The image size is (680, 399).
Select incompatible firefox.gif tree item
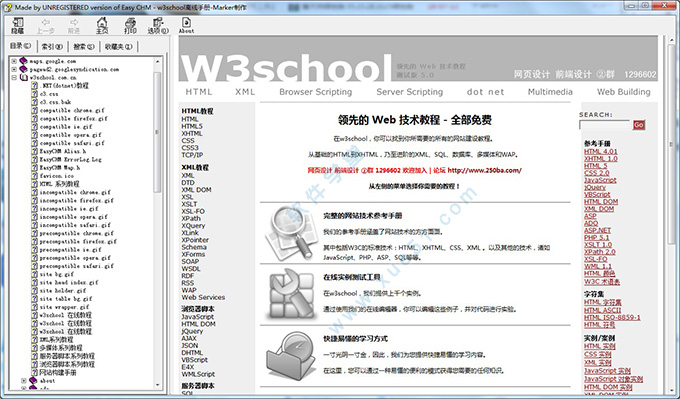pyautogui.click(x=76, y=200)
